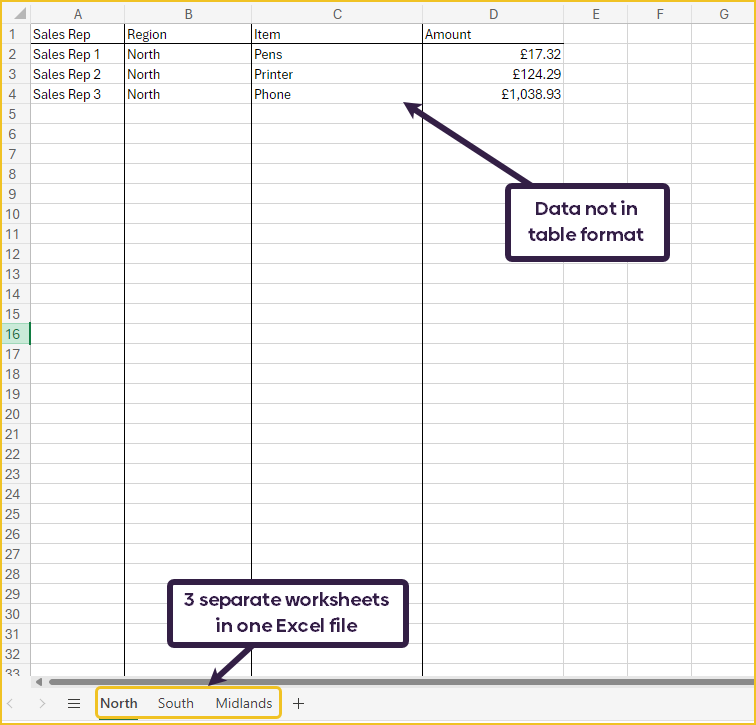
Task: Click the add new sheet plus icon
Action: pos(298,703)
